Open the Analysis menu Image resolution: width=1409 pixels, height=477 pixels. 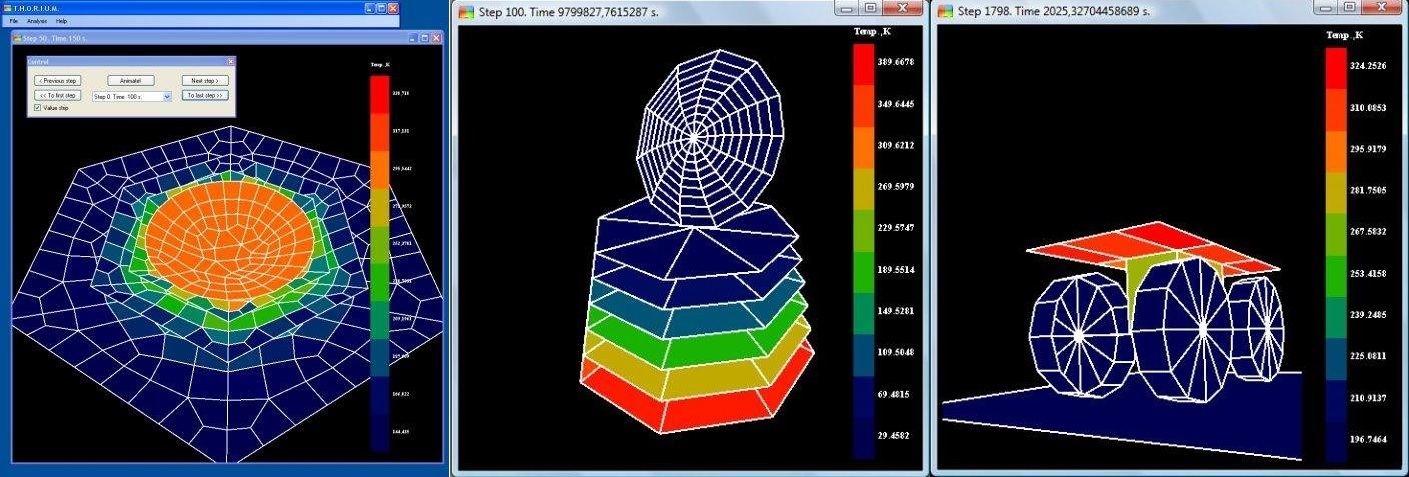click(37, 21)
